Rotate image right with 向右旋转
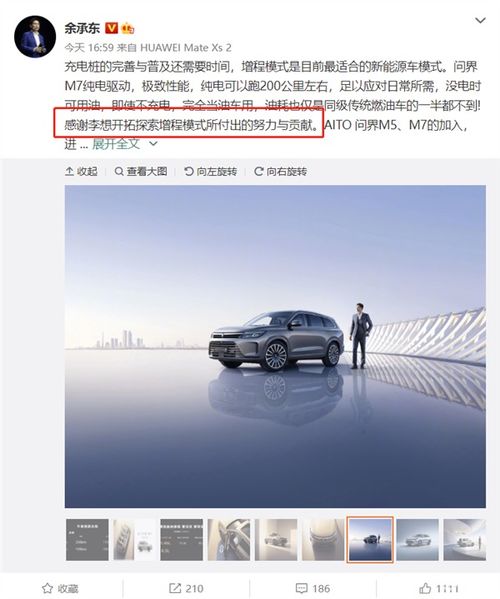The width and height of the screenshot is (500, 599). 280,172
